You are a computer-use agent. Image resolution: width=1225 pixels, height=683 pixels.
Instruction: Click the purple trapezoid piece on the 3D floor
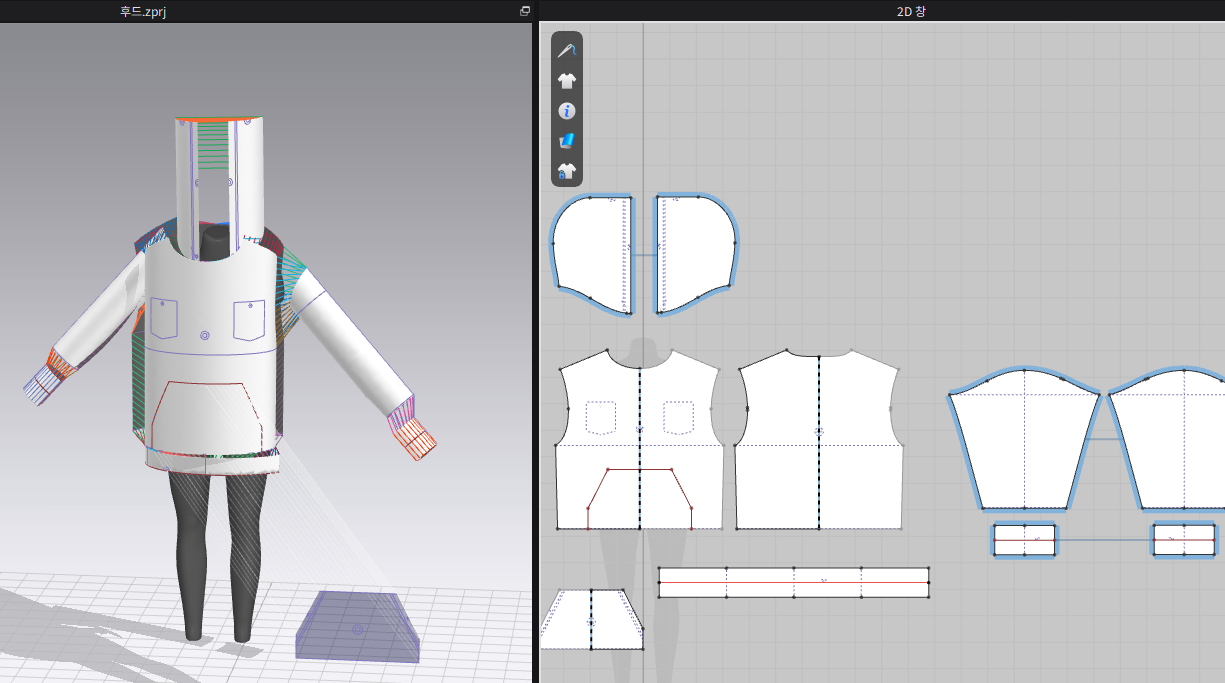pos(357,628)
